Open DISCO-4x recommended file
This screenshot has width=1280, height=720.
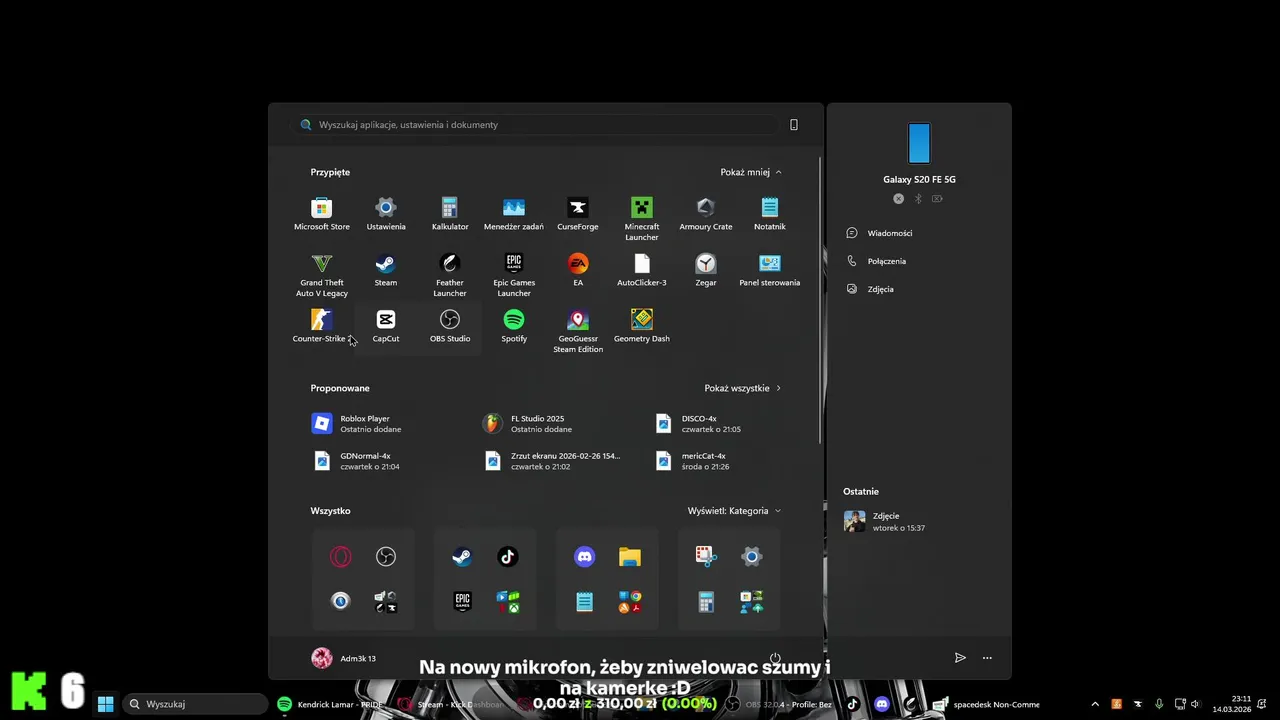(x=697, y=424)
